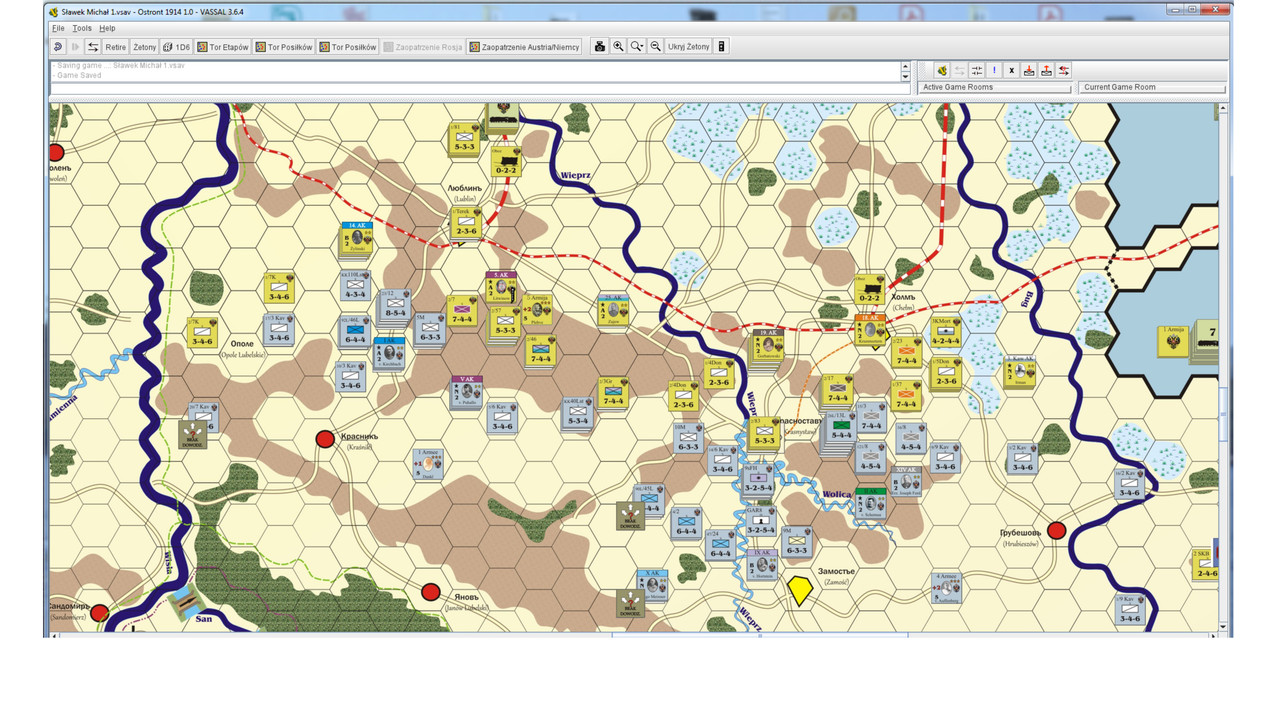This screenshot has width=1280, height=718.
Task: Click the Undo last move icon
Action: 59,47
